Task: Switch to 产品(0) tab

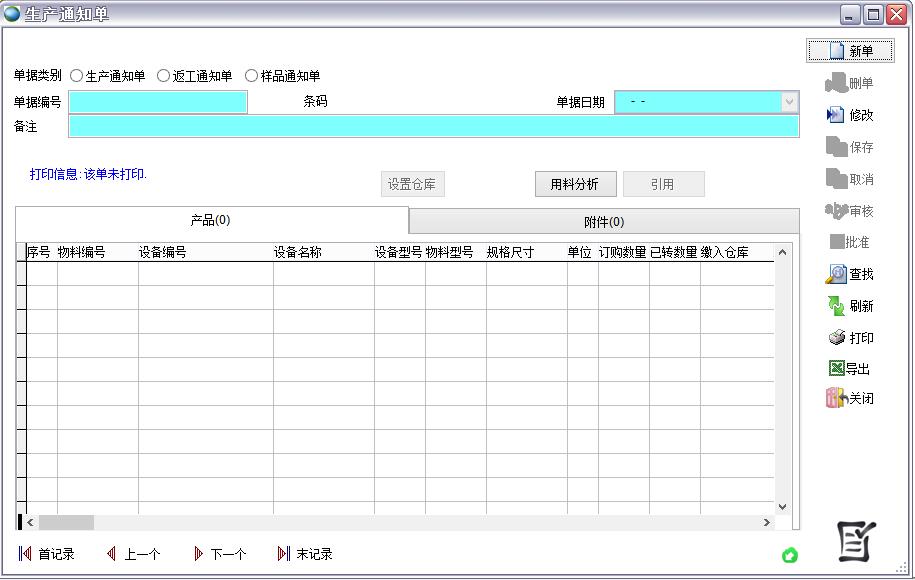Action: [x=211, y=220]
